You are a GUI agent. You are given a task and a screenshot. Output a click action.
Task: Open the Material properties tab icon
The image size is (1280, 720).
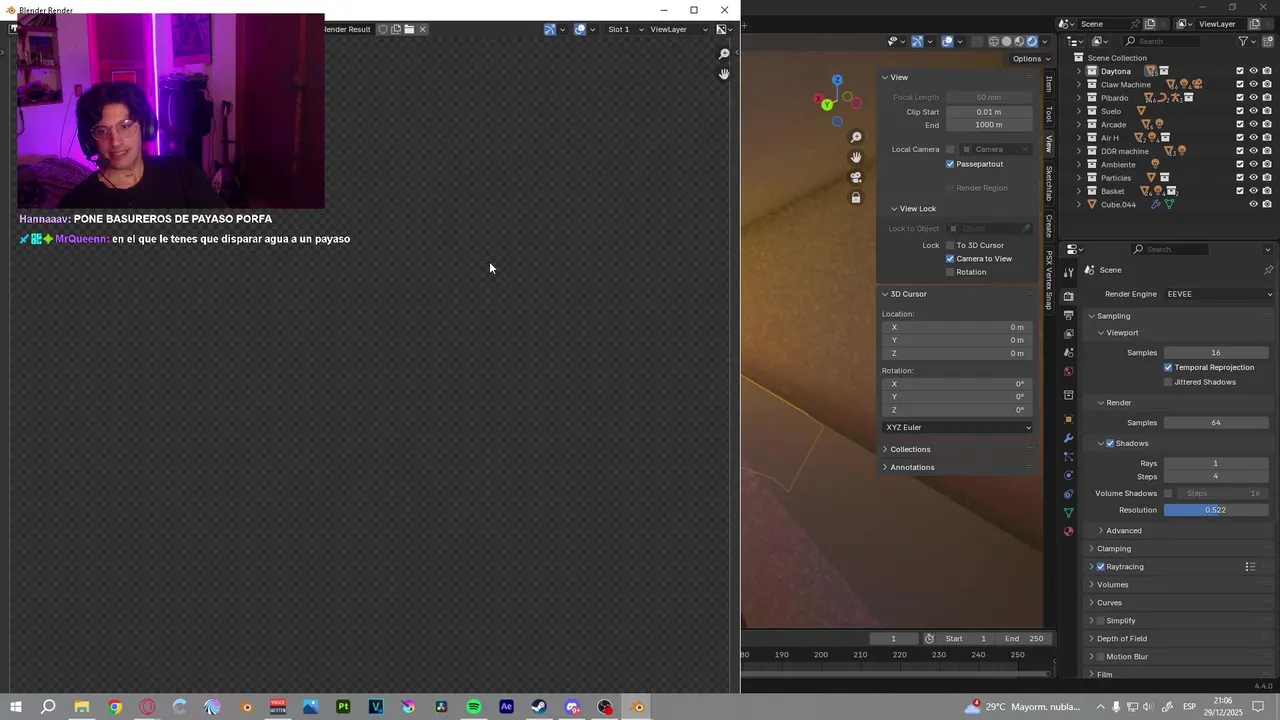pyautogui.click(x=1069, y=531)
